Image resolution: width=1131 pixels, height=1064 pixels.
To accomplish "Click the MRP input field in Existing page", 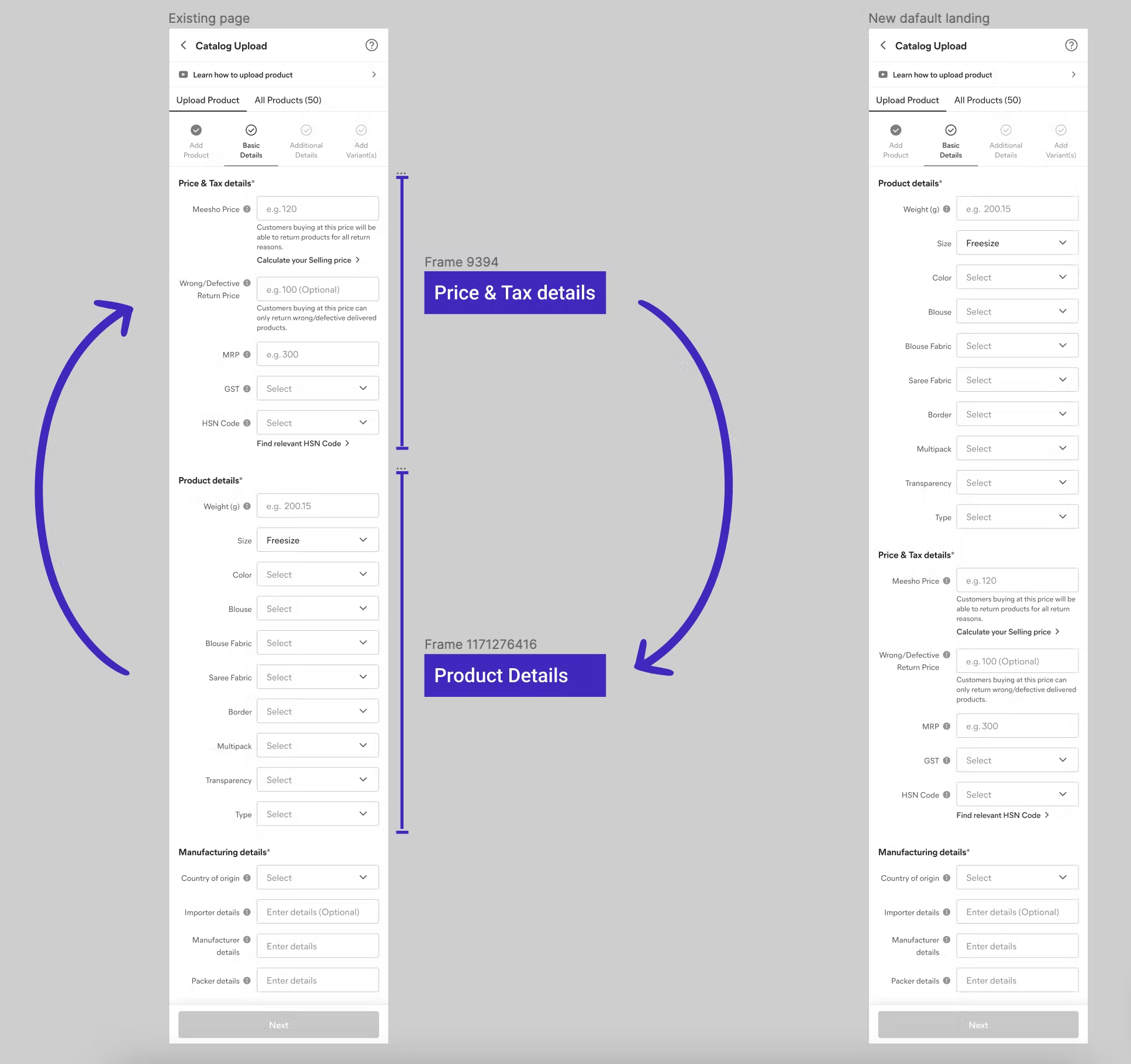I will [x=318, y=354].
